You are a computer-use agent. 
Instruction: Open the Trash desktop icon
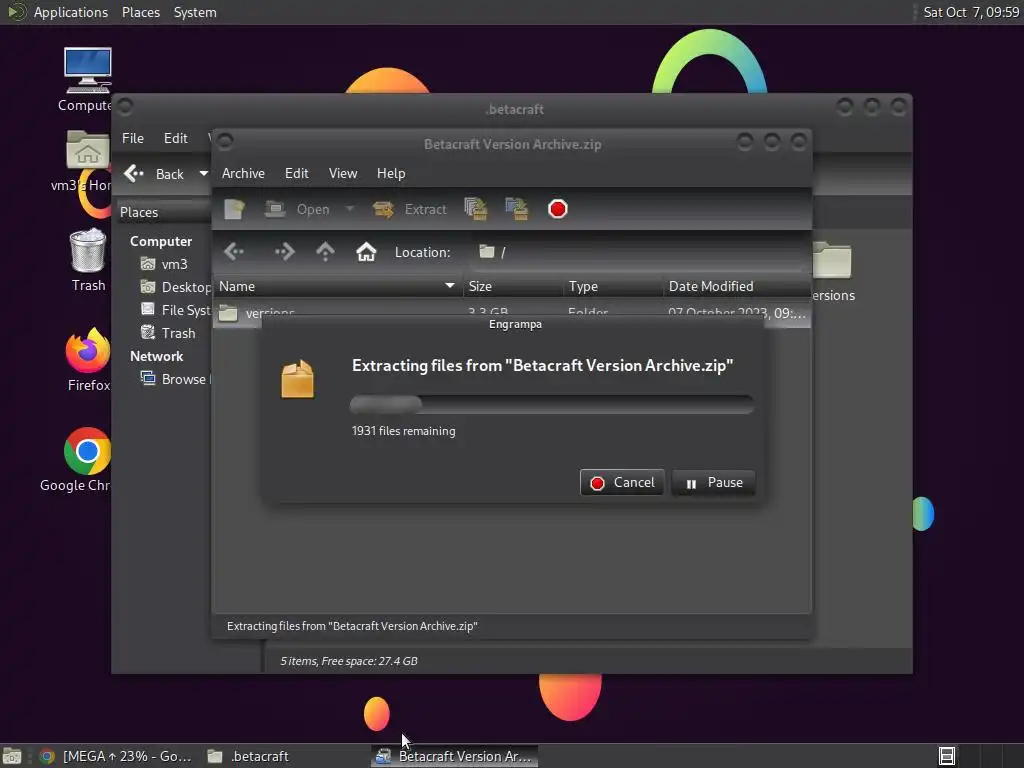pos(88,260)
